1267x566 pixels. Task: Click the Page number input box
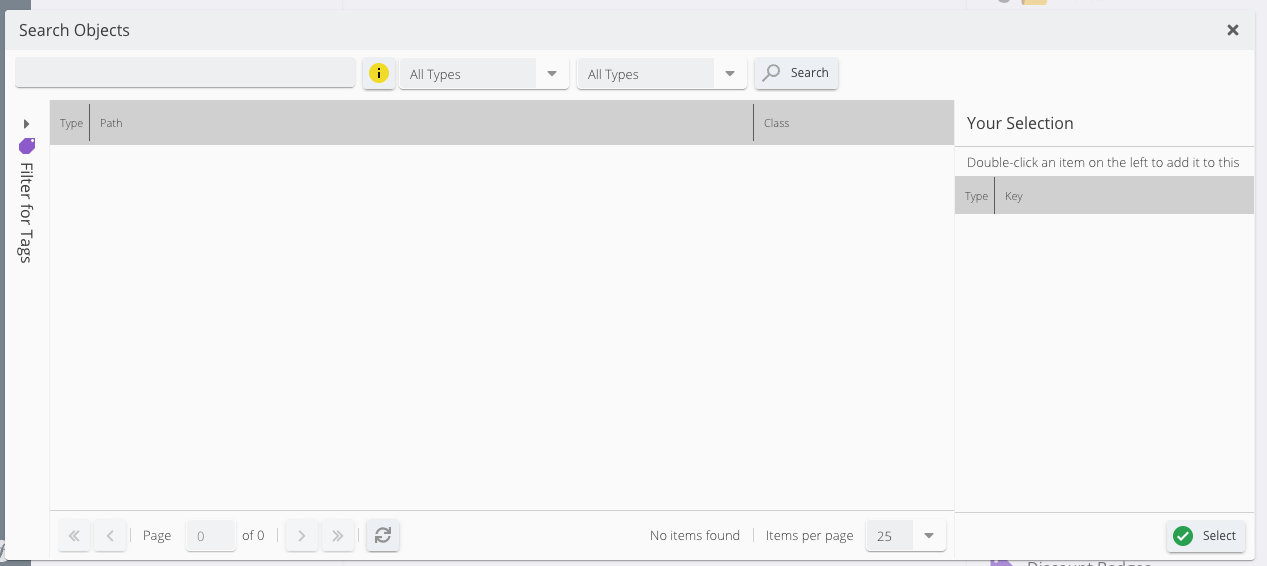(x=210, y=536)
